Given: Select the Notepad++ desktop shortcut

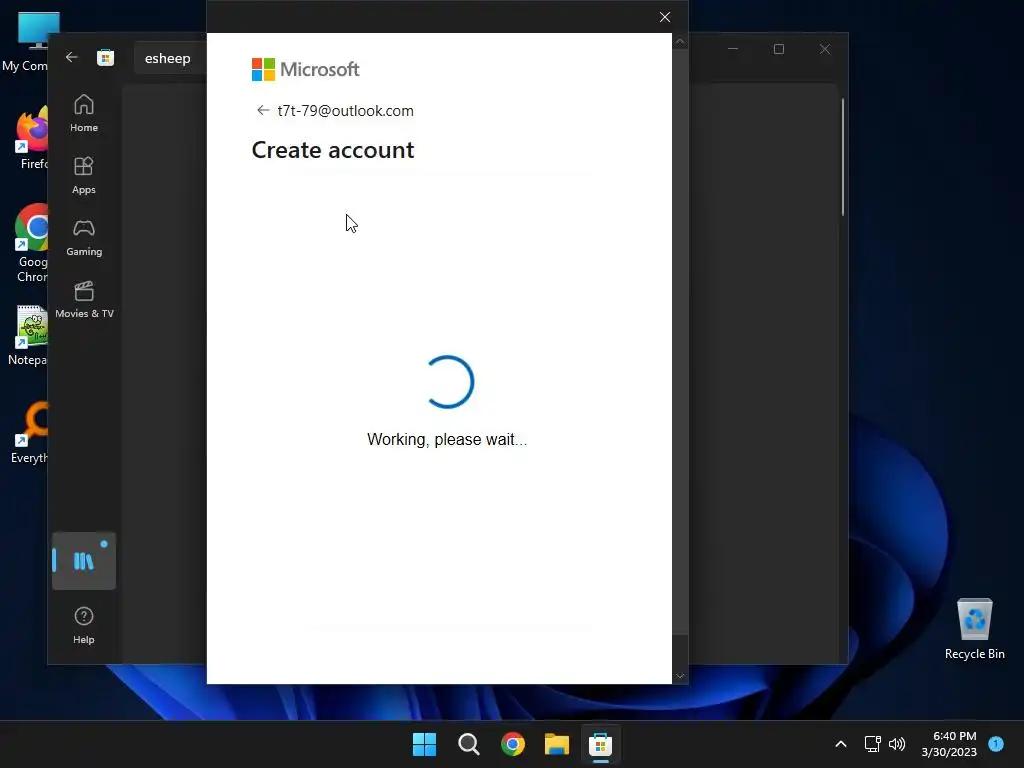Looking at the screenshot, I should tap(28, 336).
